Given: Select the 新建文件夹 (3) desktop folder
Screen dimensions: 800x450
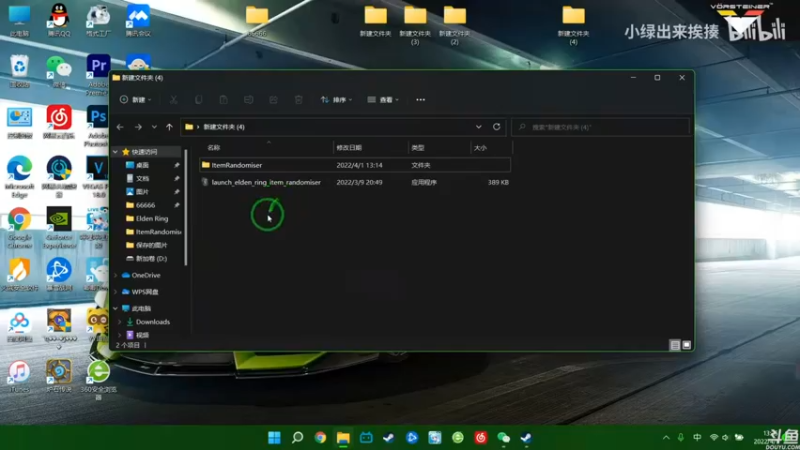Looking at the screenshot, I should 415,24.
